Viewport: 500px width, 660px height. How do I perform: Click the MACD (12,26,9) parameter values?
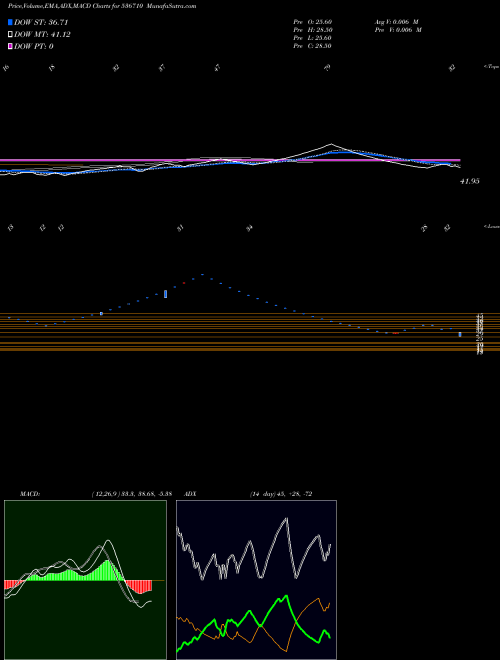131,494
